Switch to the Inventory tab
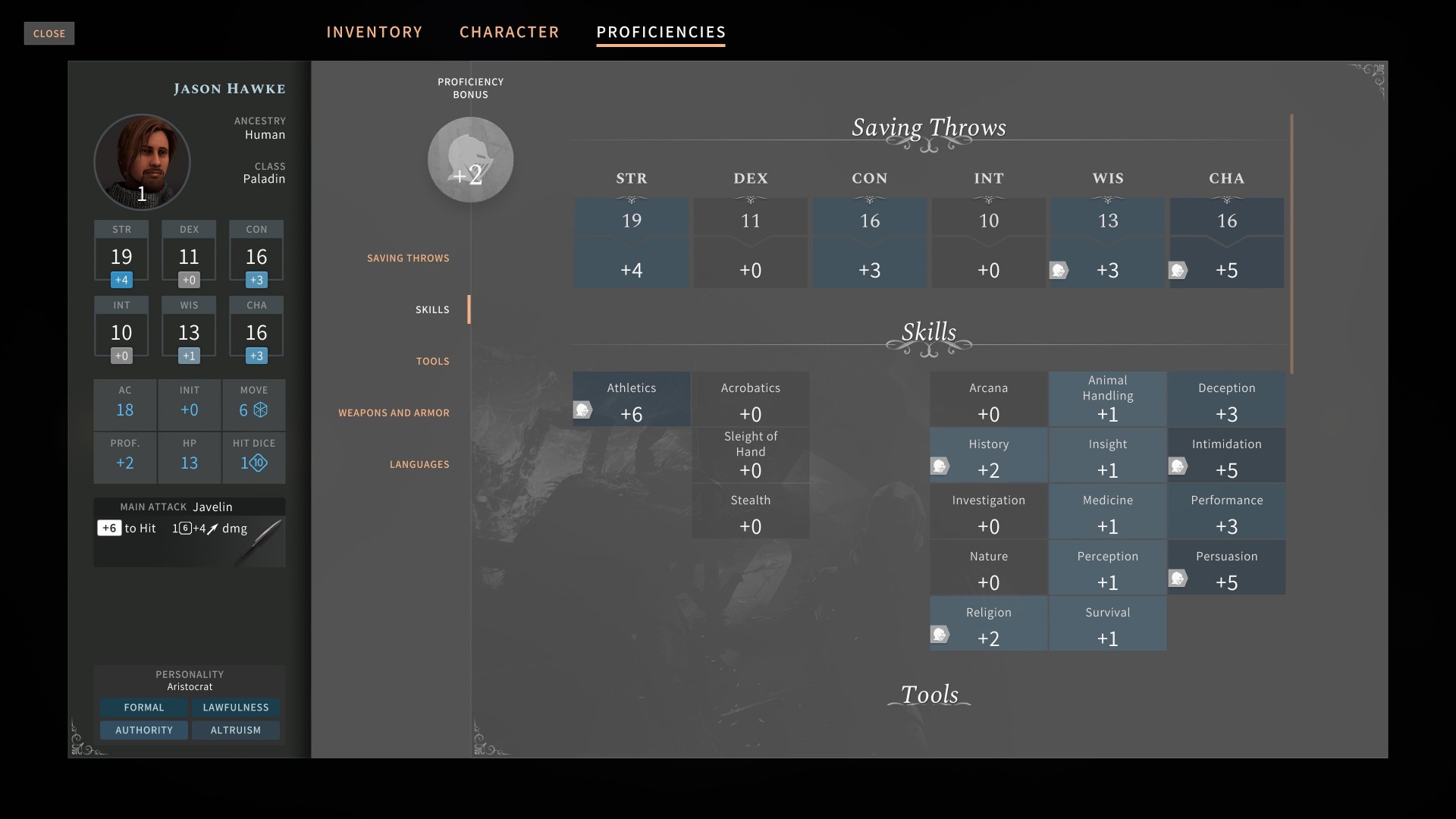Screen dimensions: 1456x819 374,32
